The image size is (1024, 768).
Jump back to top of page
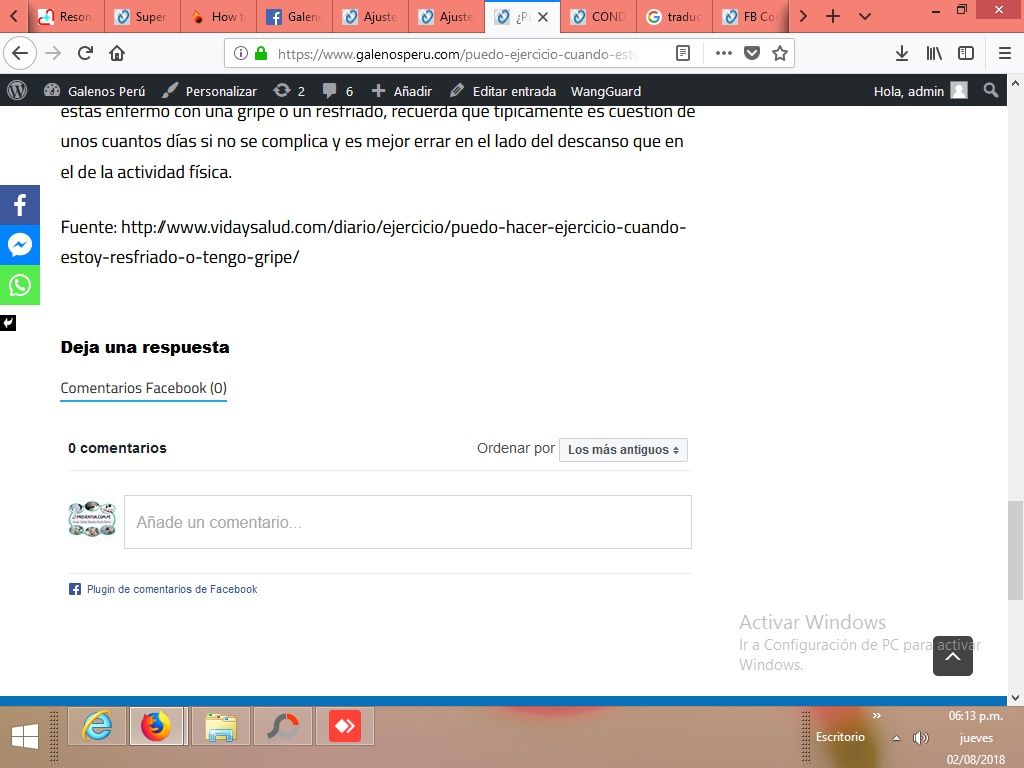pos(953,656)
